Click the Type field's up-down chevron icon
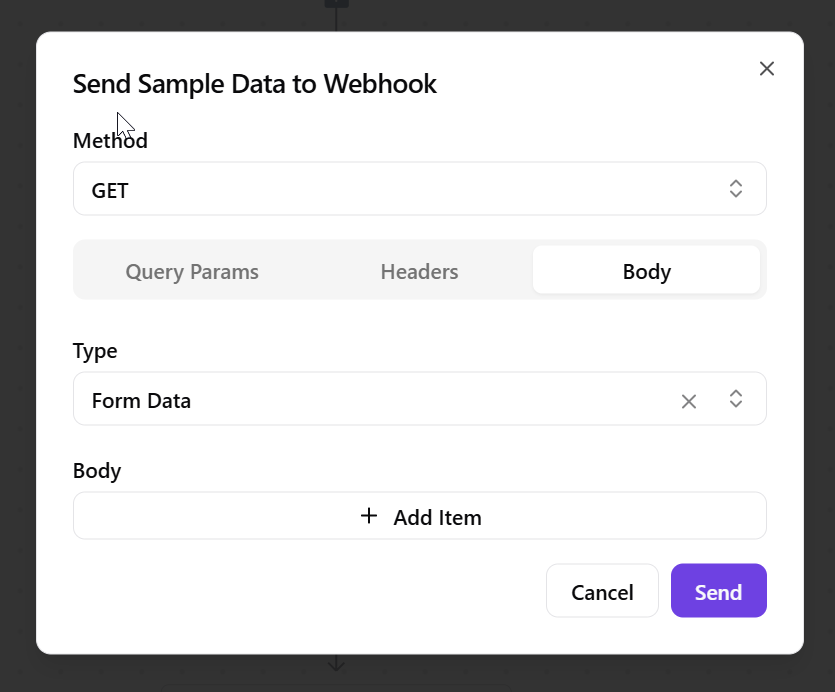The width and height of the screenshot is (835, 692). point(736,399)
